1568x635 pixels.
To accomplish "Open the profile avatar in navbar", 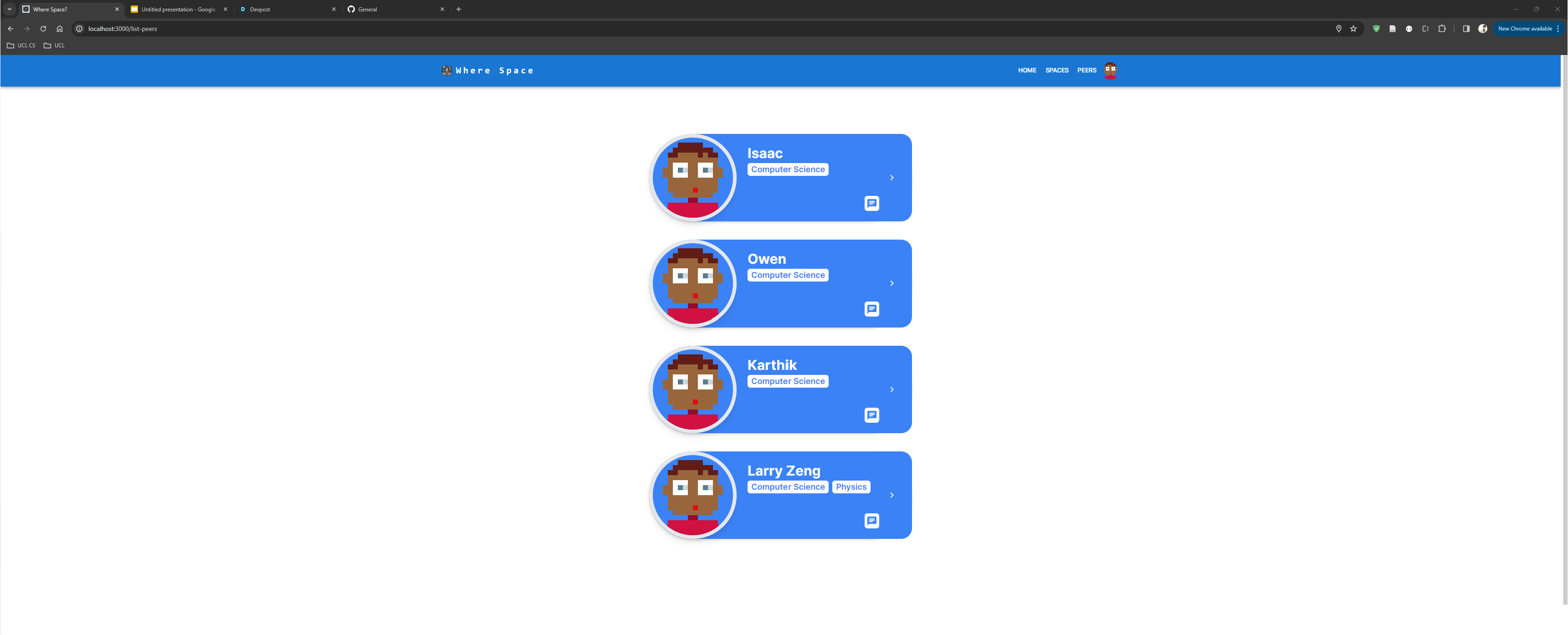I will click(1110, 71).
